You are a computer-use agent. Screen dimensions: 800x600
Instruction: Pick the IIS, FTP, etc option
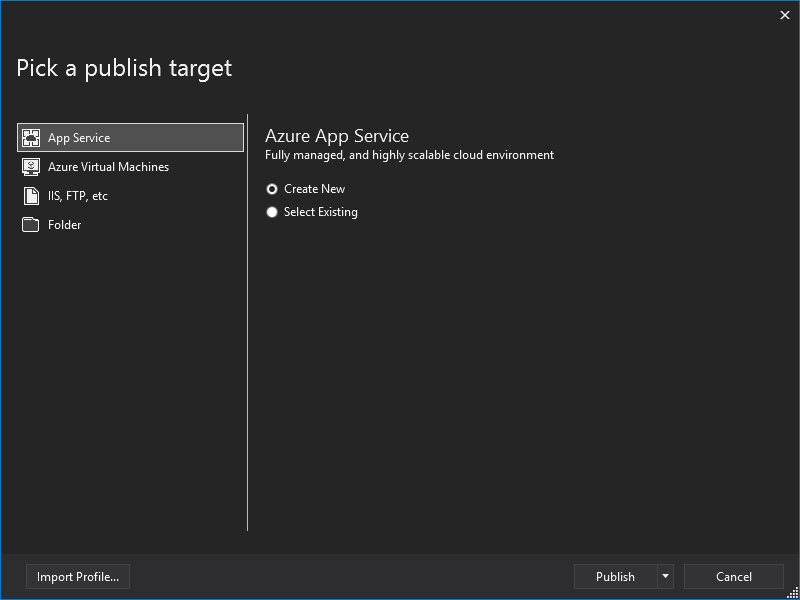131,196
